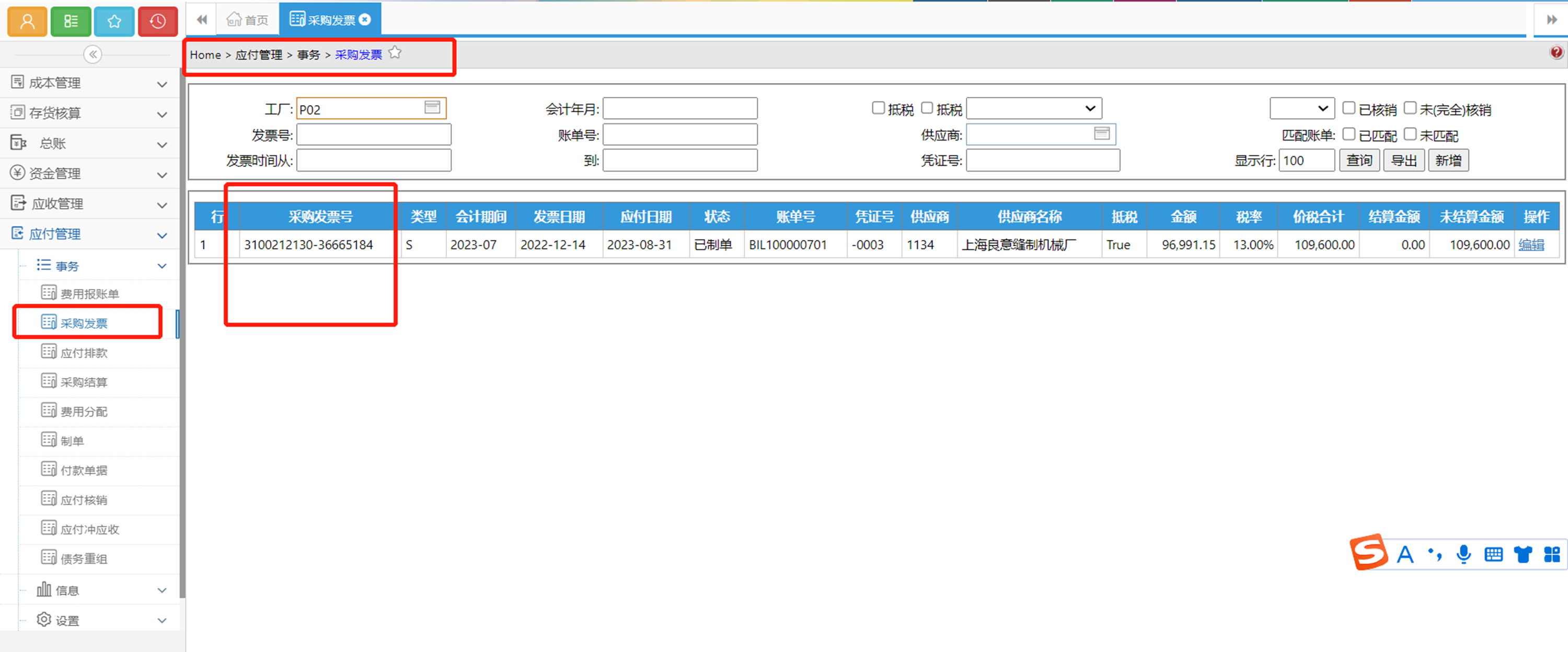Screen dimensions: 1568x652
Task: Expand the 成本管理 menu chevron
Action: pos(162,84)
